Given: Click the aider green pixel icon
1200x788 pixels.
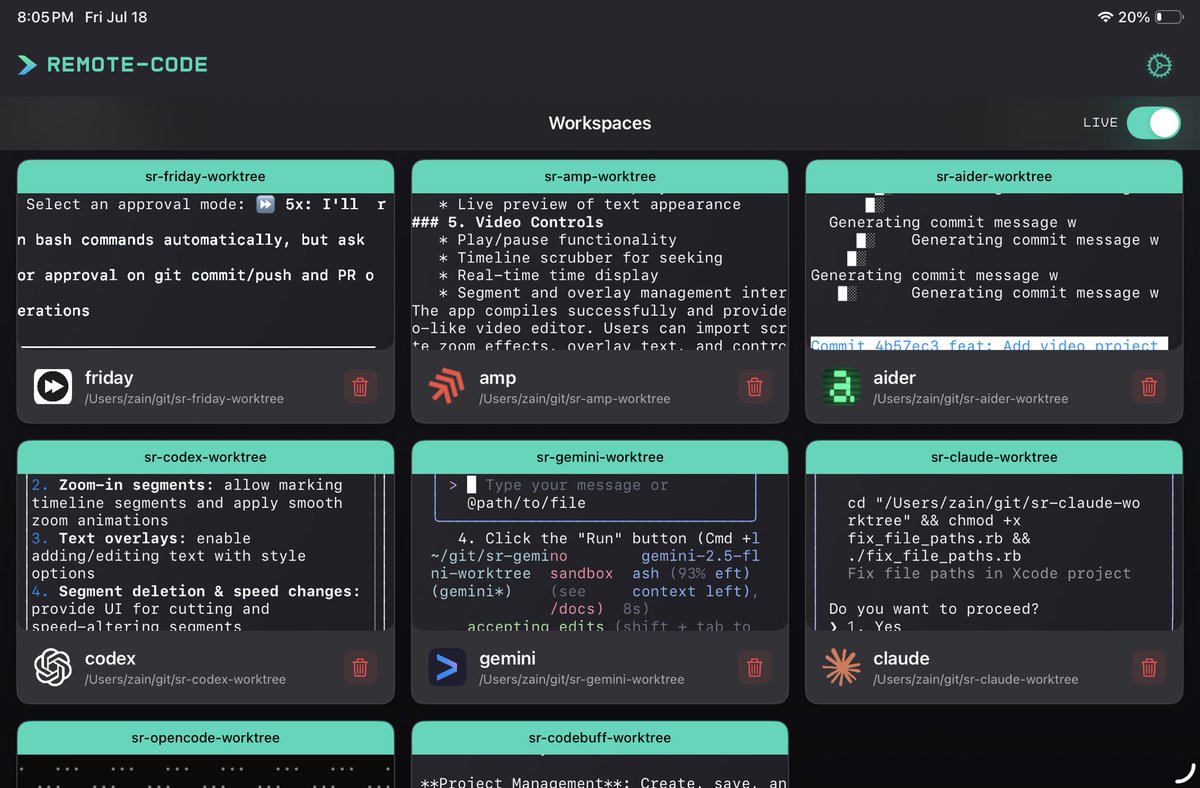Looking at the screenshot, I should 841,386.
